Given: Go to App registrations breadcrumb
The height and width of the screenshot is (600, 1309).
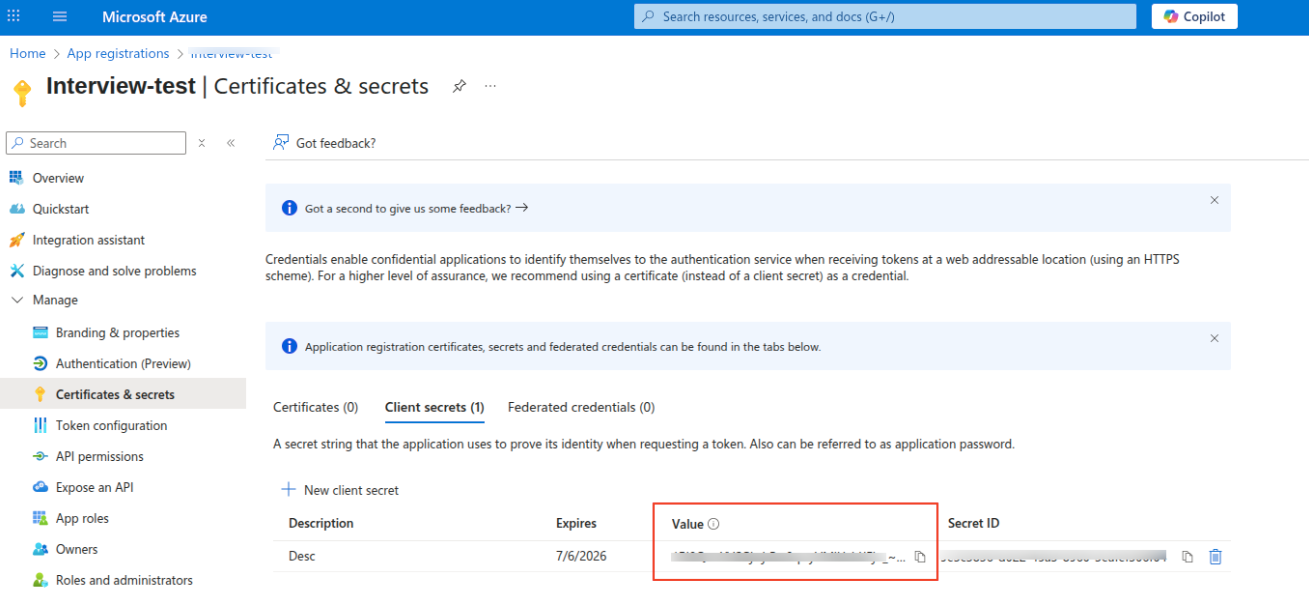Looking at the screenshot, I should pos(118,54).
